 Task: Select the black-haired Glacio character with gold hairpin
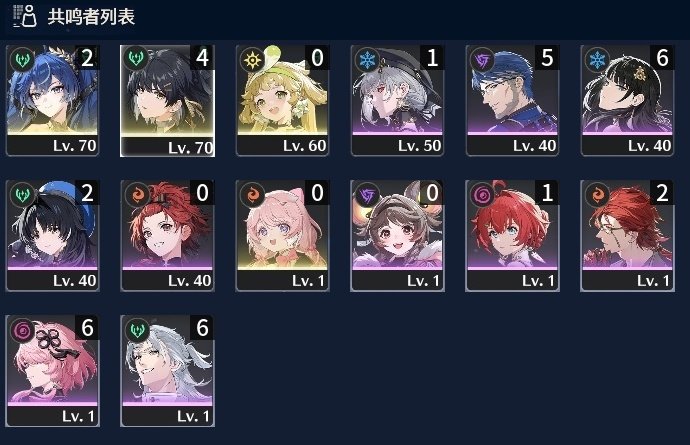click(x=627, y=101)
